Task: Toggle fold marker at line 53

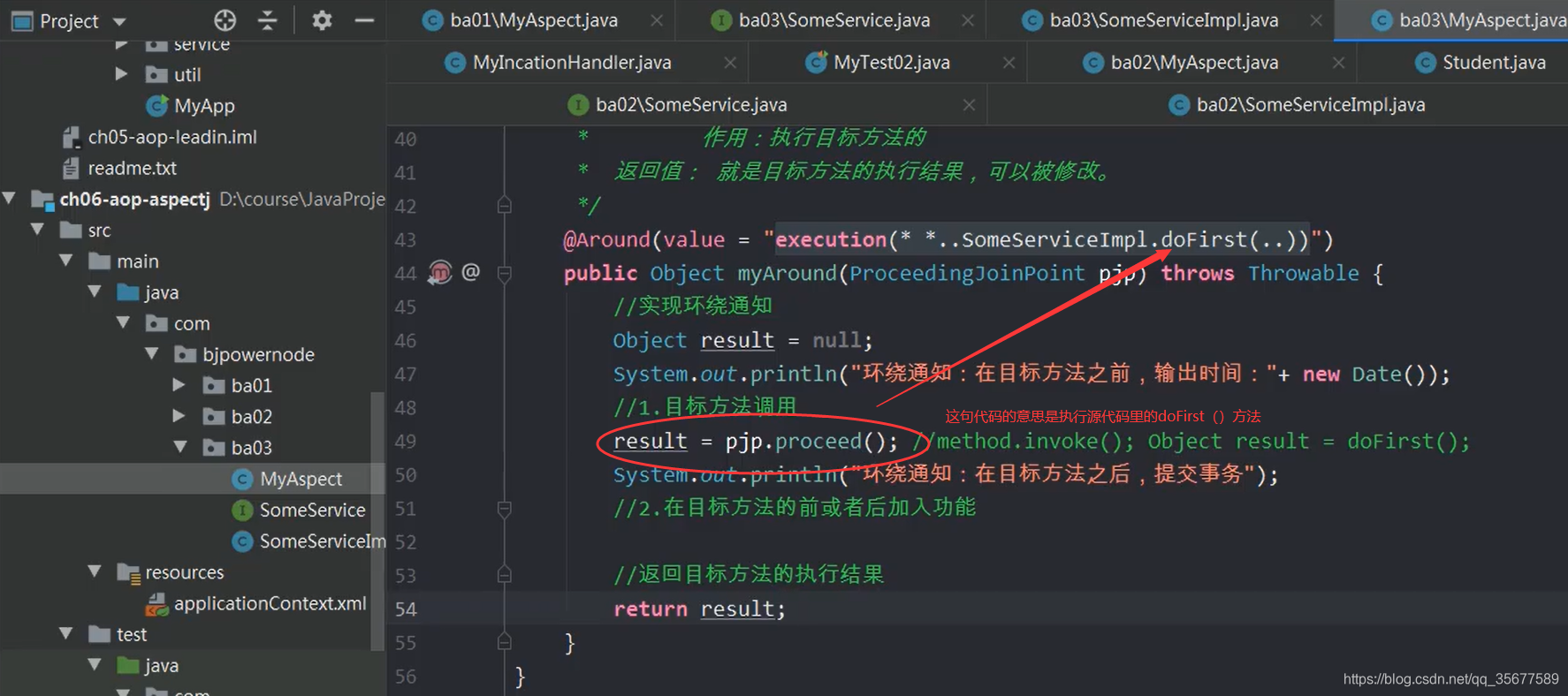Action: (x=505, y=574)
